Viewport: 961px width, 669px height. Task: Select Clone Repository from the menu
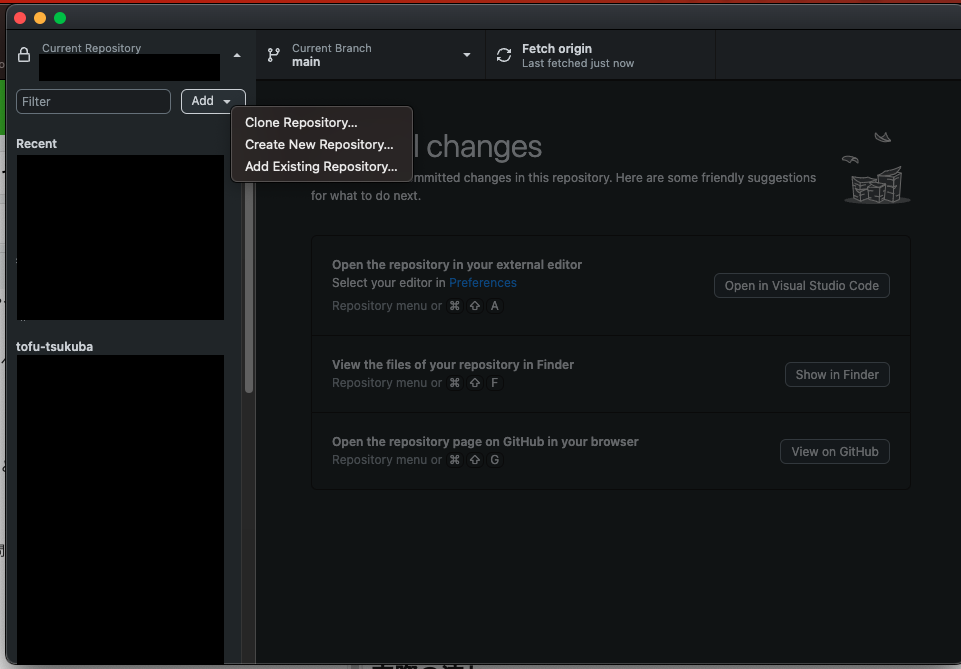pos(299,122)
